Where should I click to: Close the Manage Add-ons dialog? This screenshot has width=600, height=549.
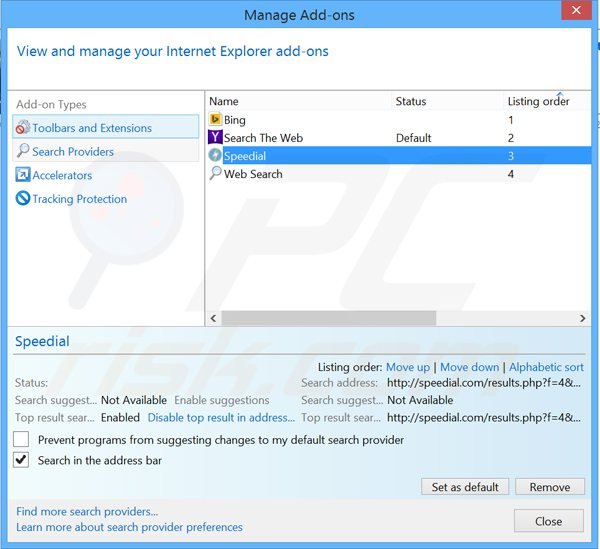[x=549, y=521]
